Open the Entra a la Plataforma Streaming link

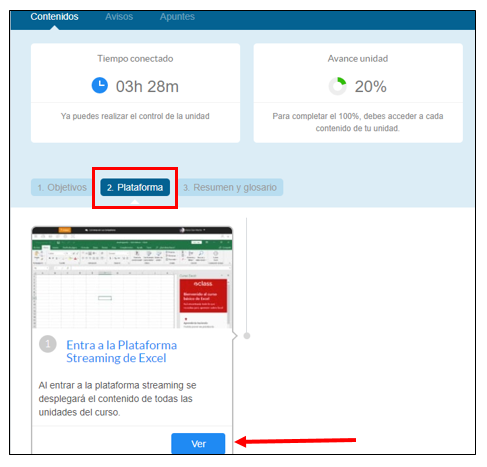121,351
